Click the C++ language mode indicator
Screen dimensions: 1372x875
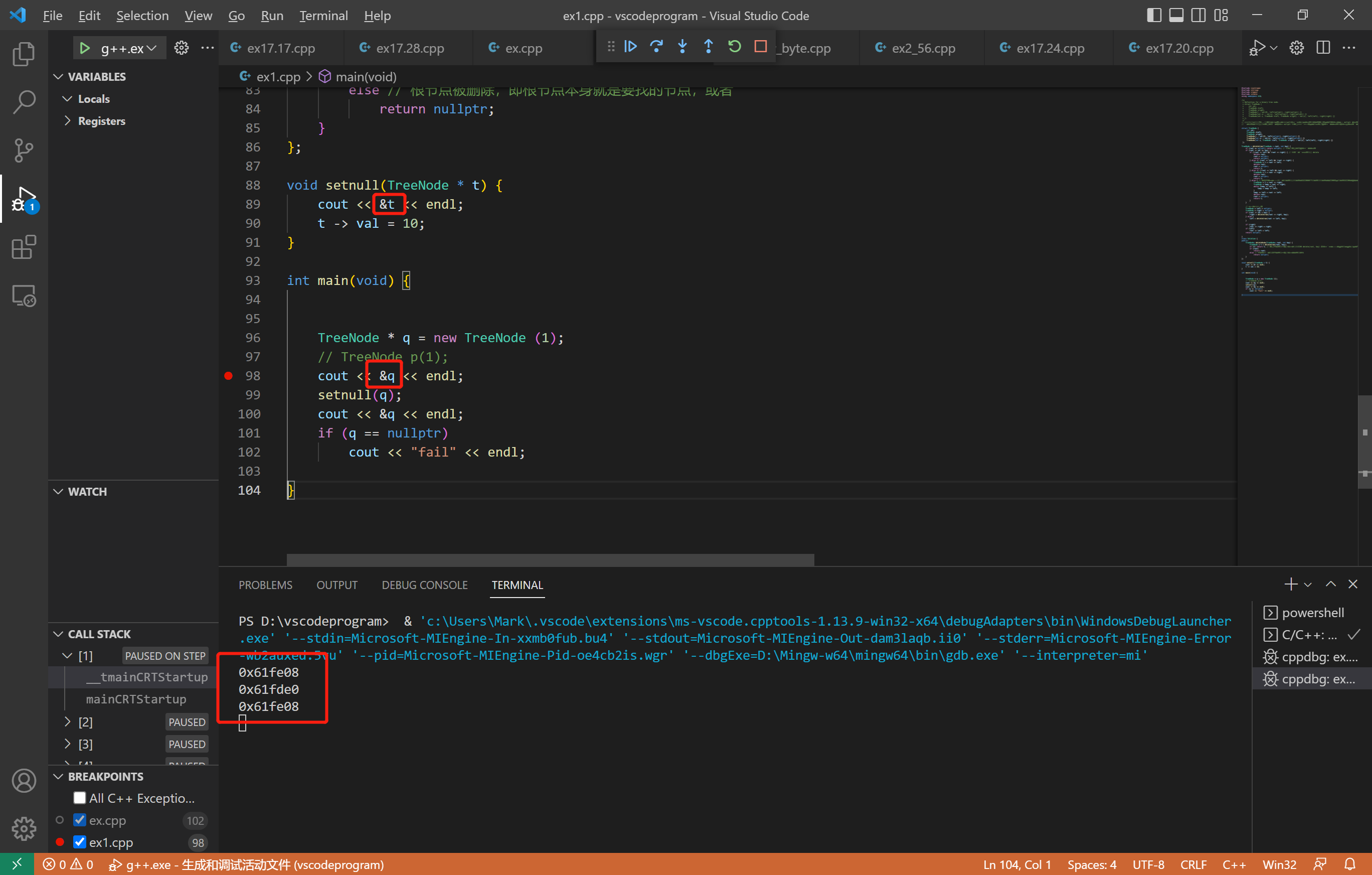coord(1234,864)
